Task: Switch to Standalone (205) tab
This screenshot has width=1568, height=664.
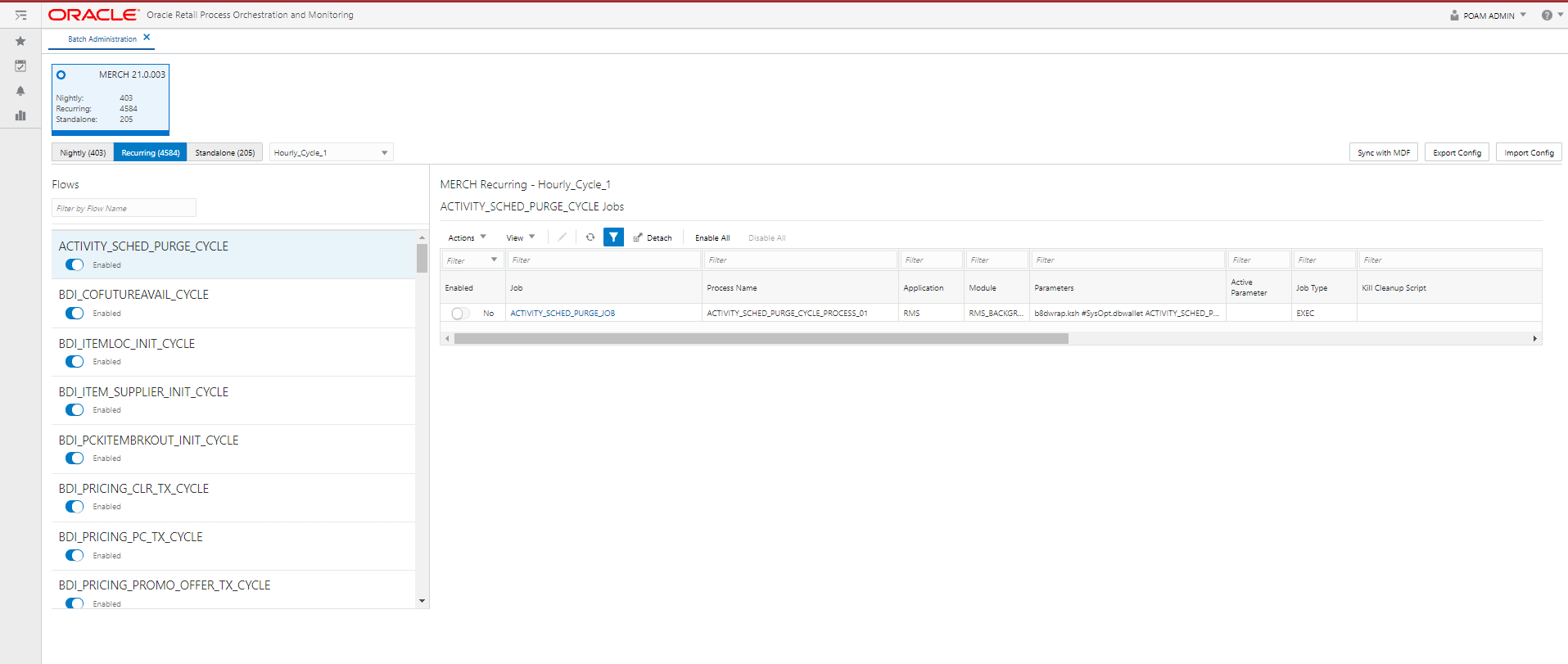Action: (x=224, y=152)
